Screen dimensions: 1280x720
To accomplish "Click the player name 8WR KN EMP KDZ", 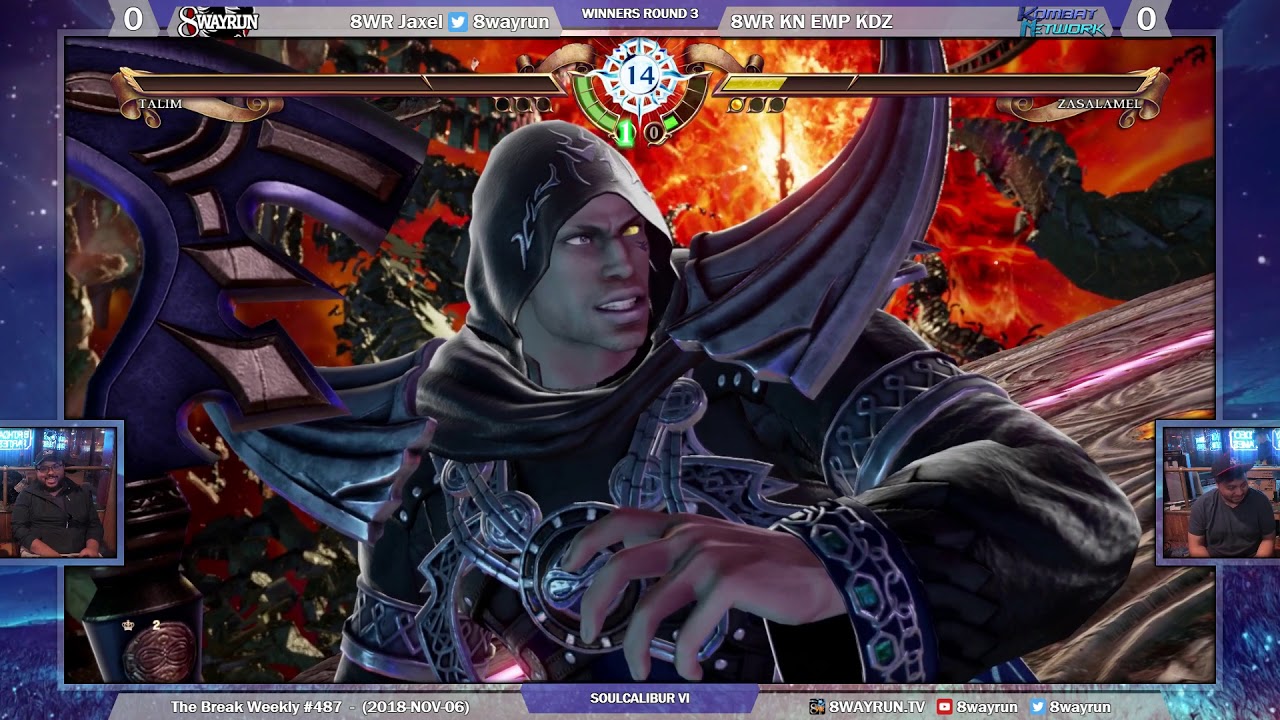I will pos(812,22).
